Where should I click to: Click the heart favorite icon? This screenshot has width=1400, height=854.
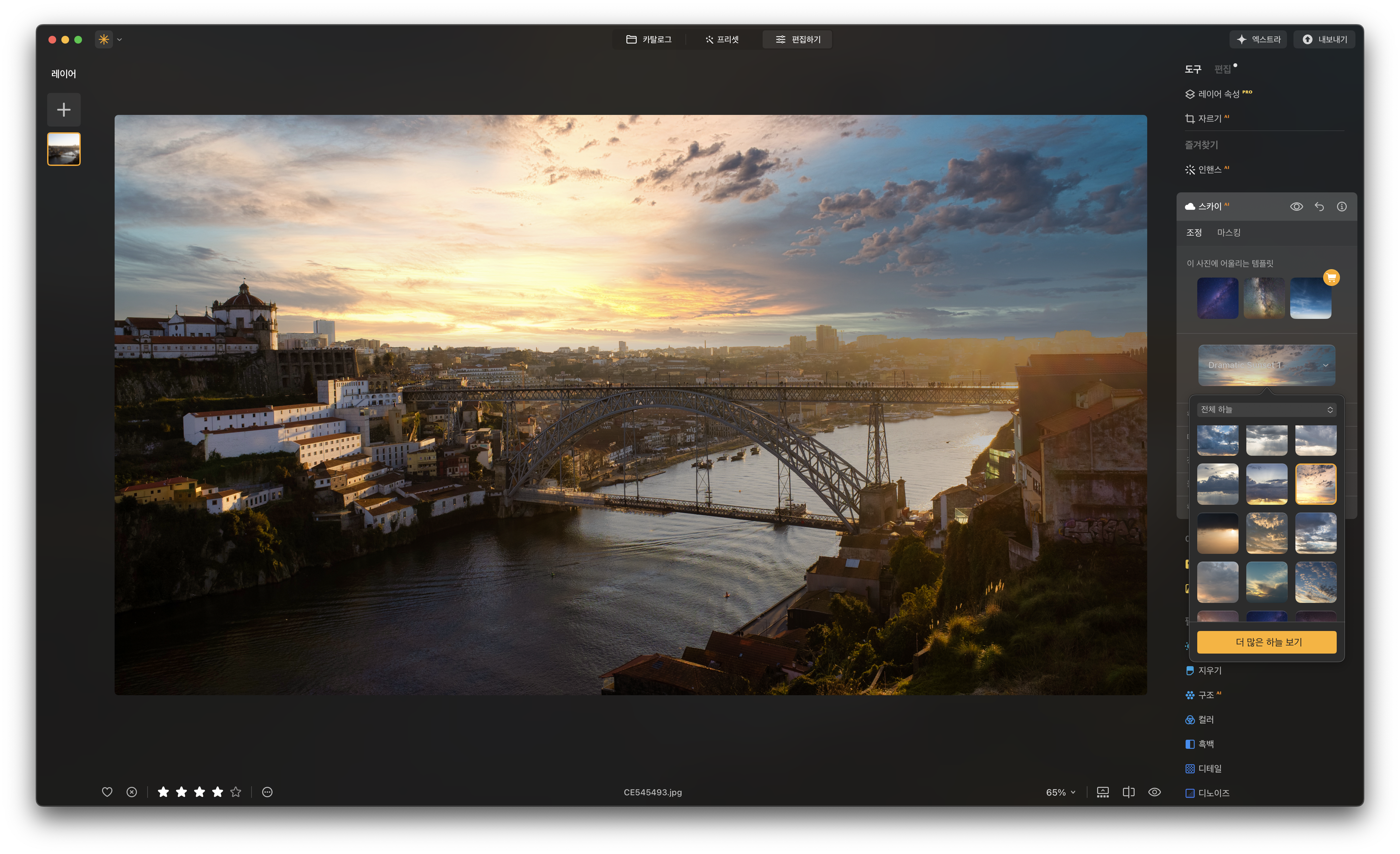pyautogui.click(x=107, y=791)
